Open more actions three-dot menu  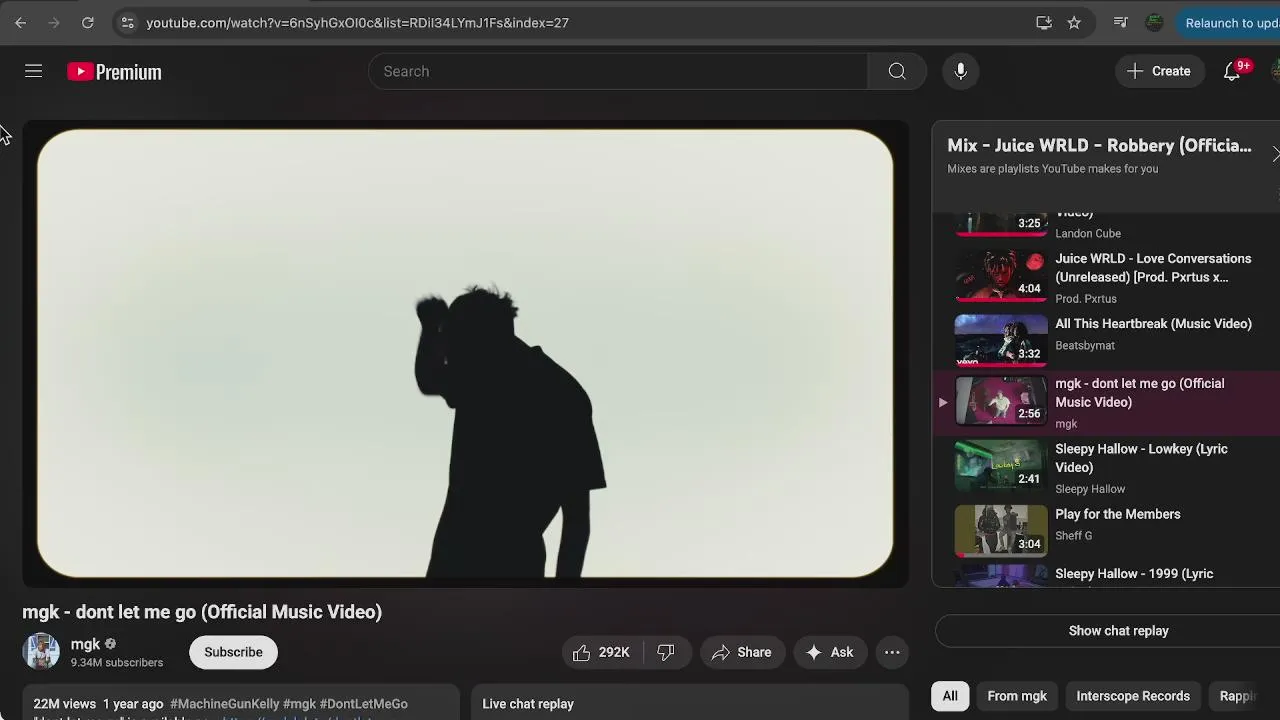click(892, 652)
